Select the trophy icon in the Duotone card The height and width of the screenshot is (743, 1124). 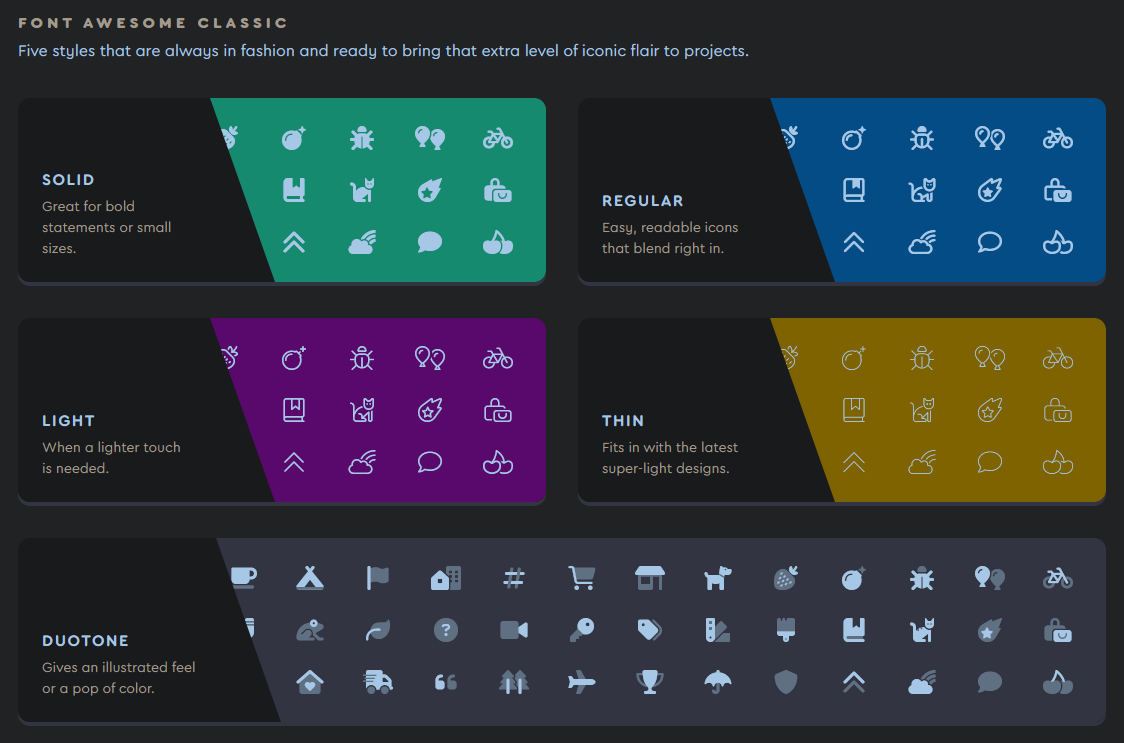(650, 682)
